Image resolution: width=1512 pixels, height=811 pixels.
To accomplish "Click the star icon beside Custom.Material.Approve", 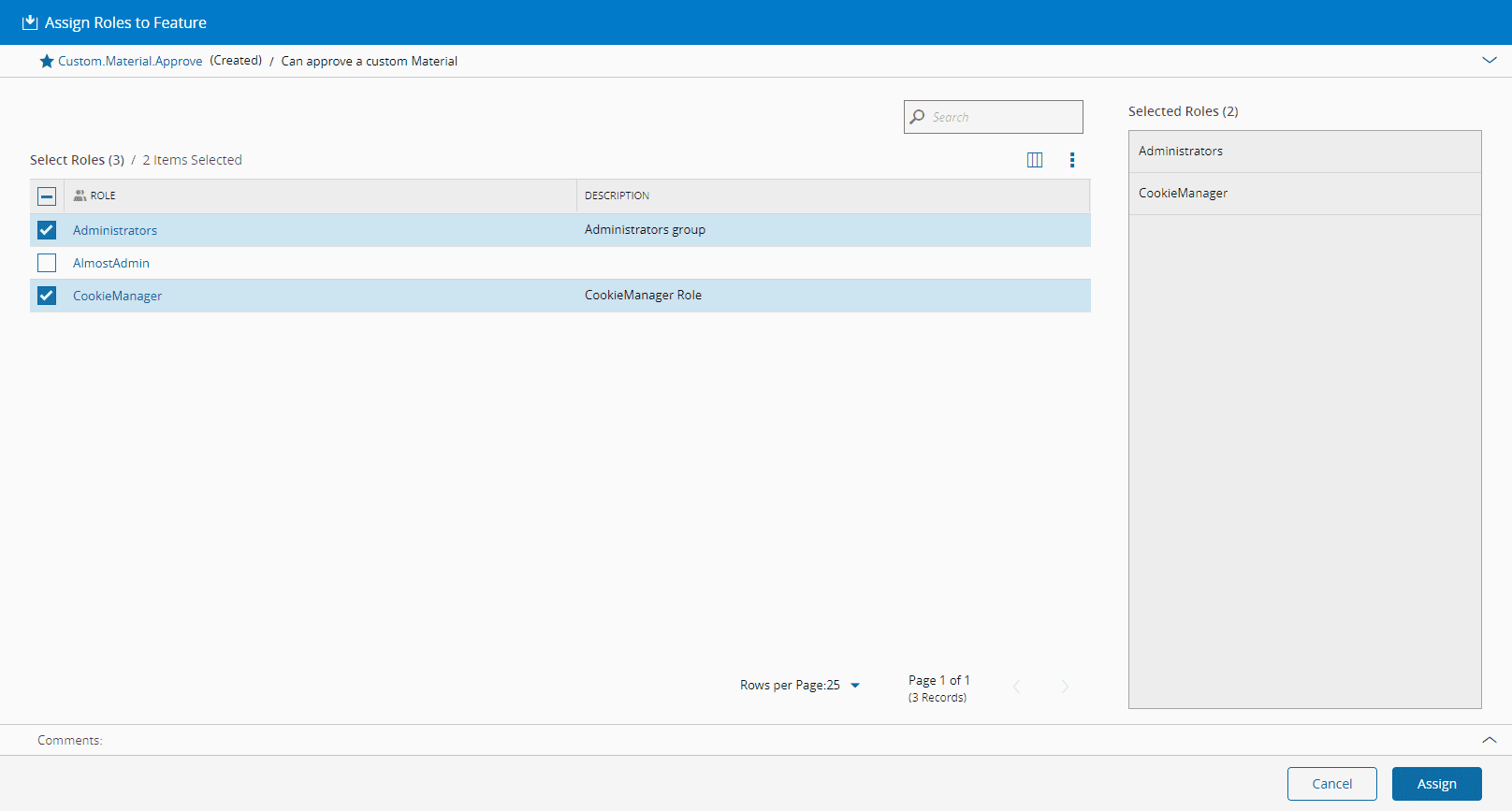I will tap(46, 61).
